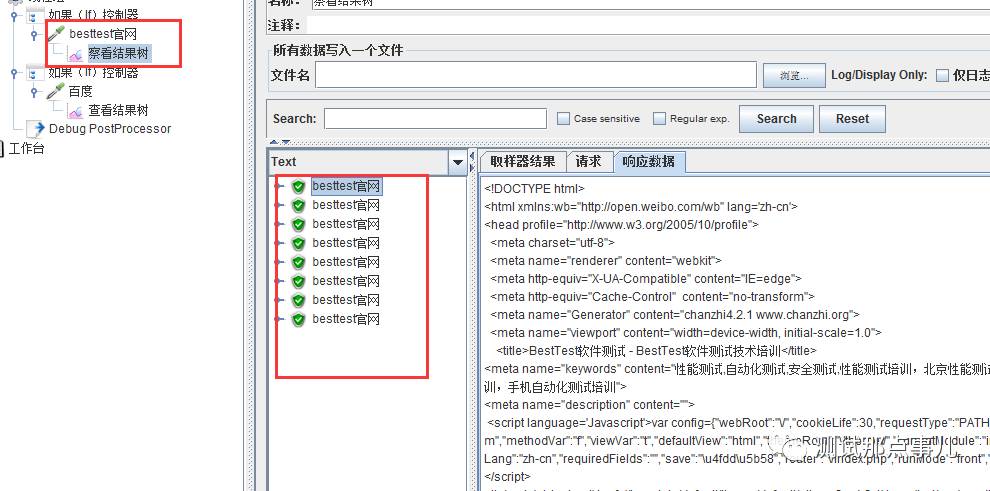The height and width of the screenshot is (491, 990).
Task: Select the 响应数据 tab
Action: [x=648, y=162]
